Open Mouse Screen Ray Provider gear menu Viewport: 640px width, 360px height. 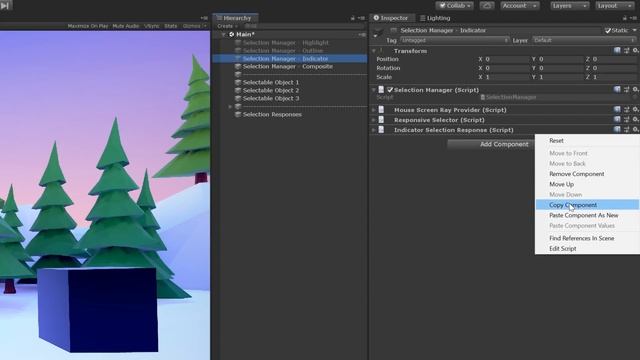click(636, 109)
